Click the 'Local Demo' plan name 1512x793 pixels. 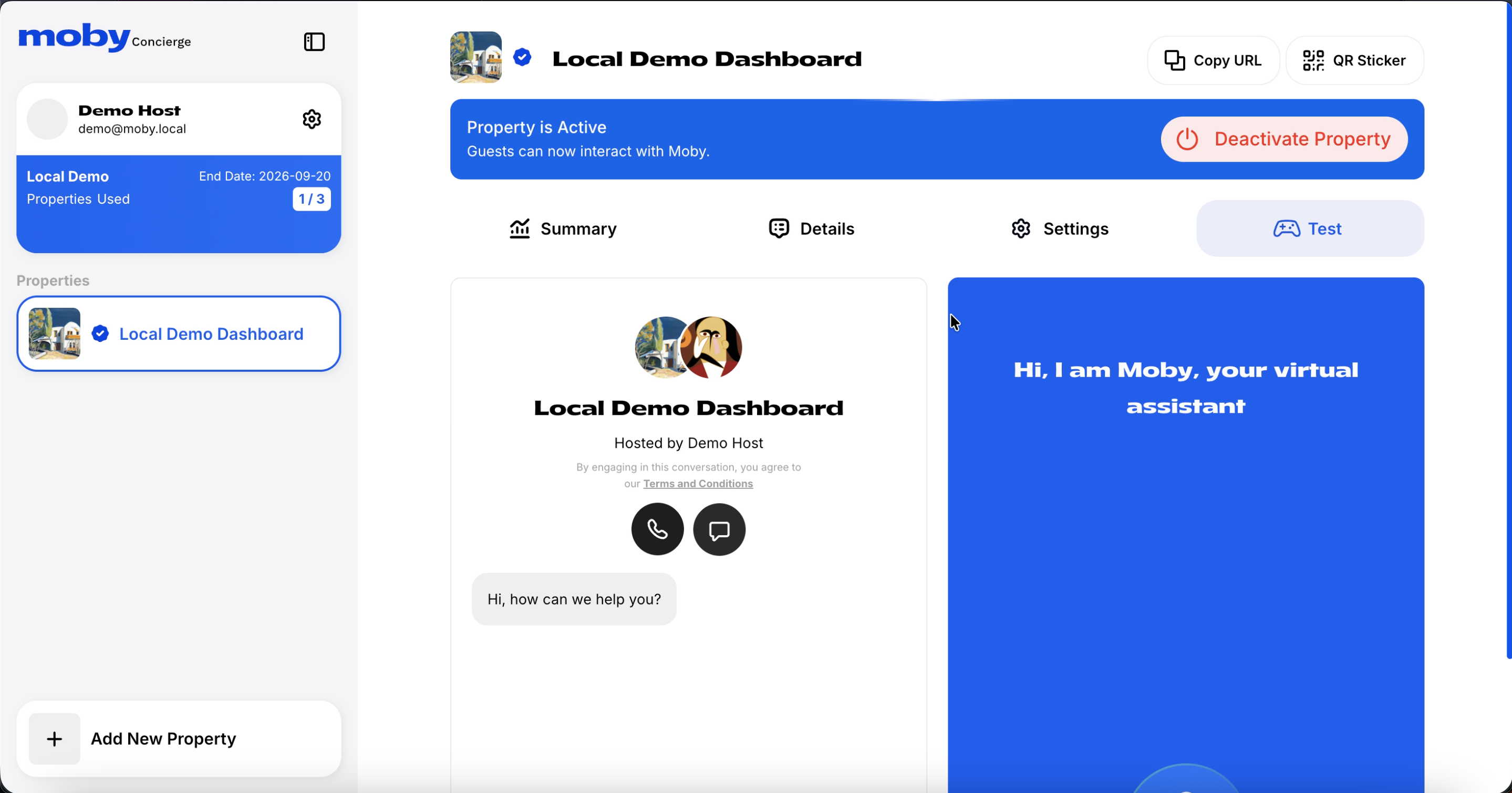pyautogui.click(x=67, y=176)
